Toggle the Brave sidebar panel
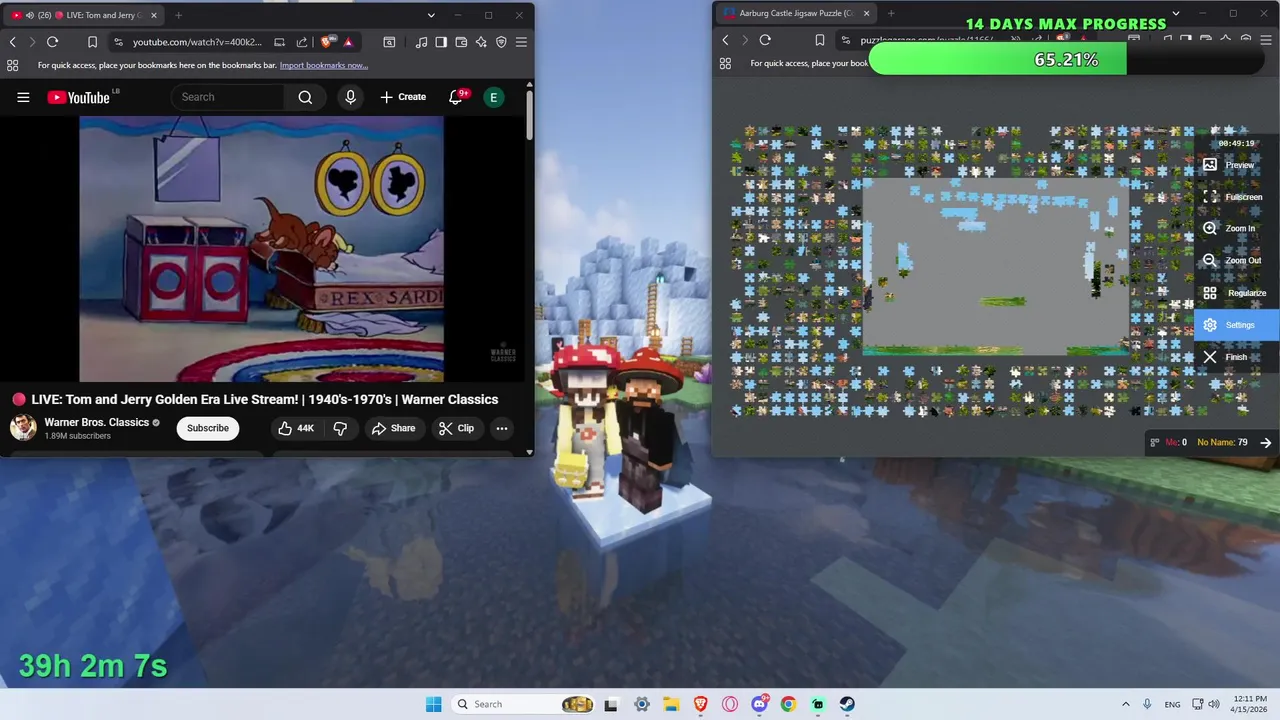The width and height of the screenshot is (1280, 720). click(x=441, y=42)
